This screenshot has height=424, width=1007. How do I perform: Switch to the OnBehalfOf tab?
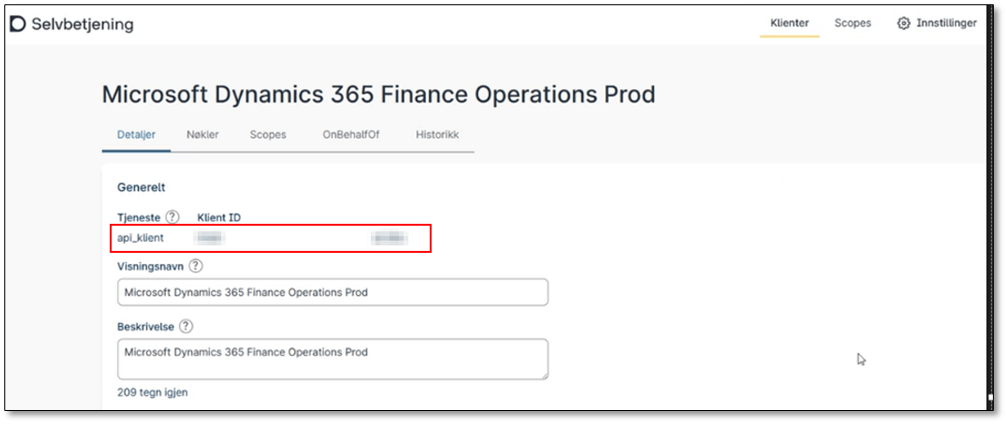(x=345, y=135)
